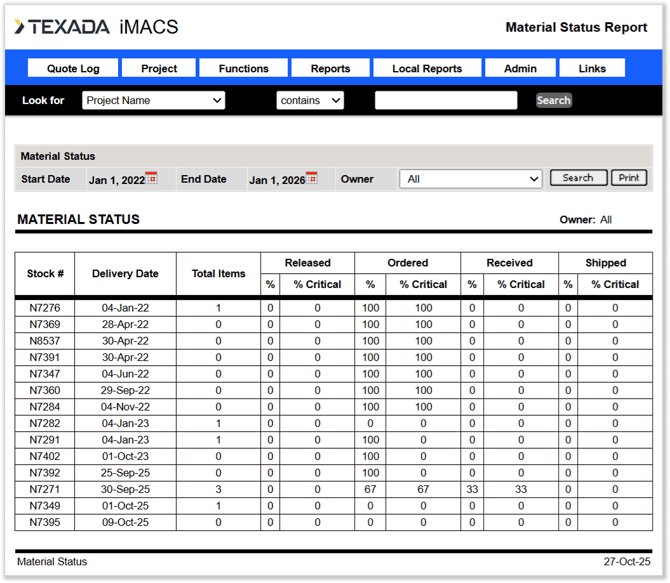
Task: Open the Project menu
Action: click(x=159, y=69)
